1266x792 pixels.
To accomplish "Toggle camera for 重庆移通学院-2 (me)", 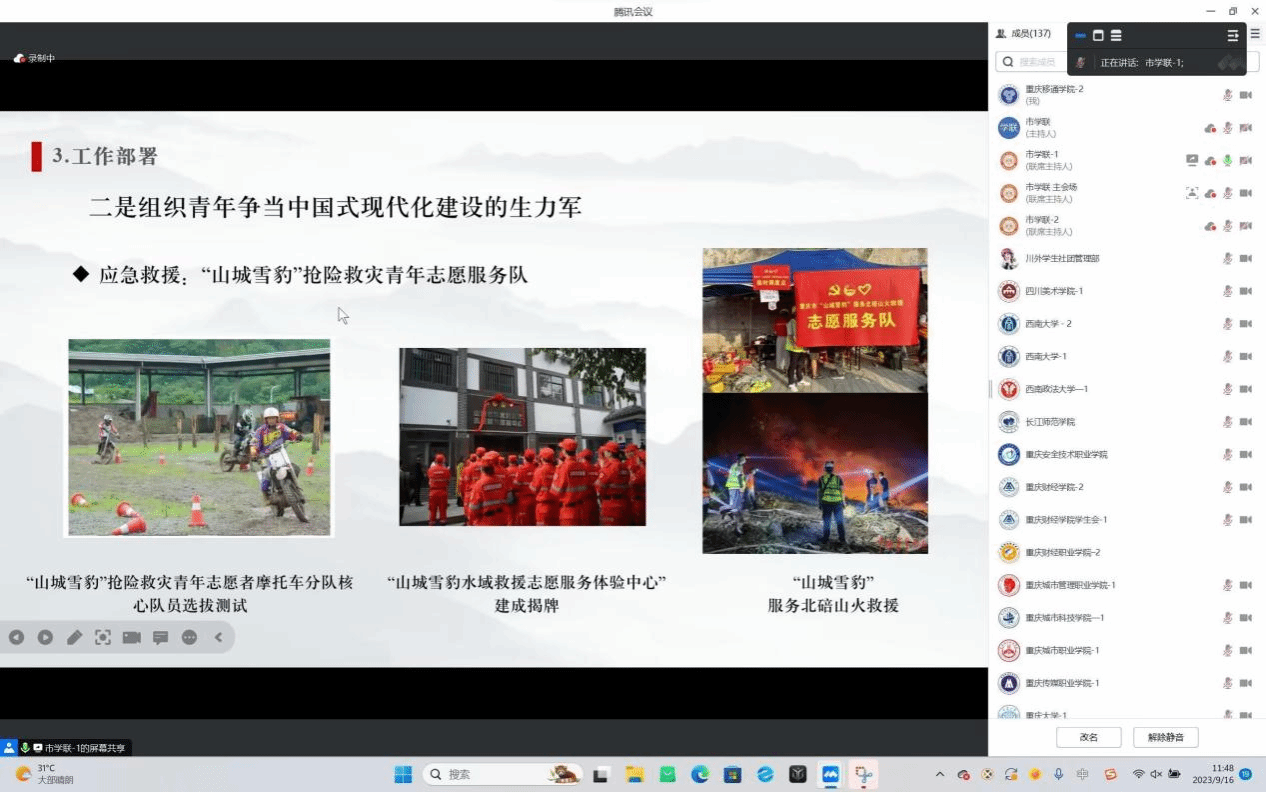I will coord(1246,95).
